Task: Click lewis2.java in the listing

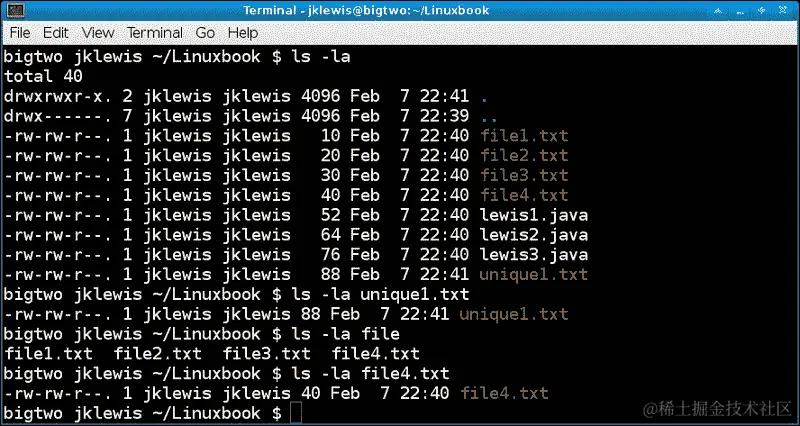Action: (x=534, y=235)
